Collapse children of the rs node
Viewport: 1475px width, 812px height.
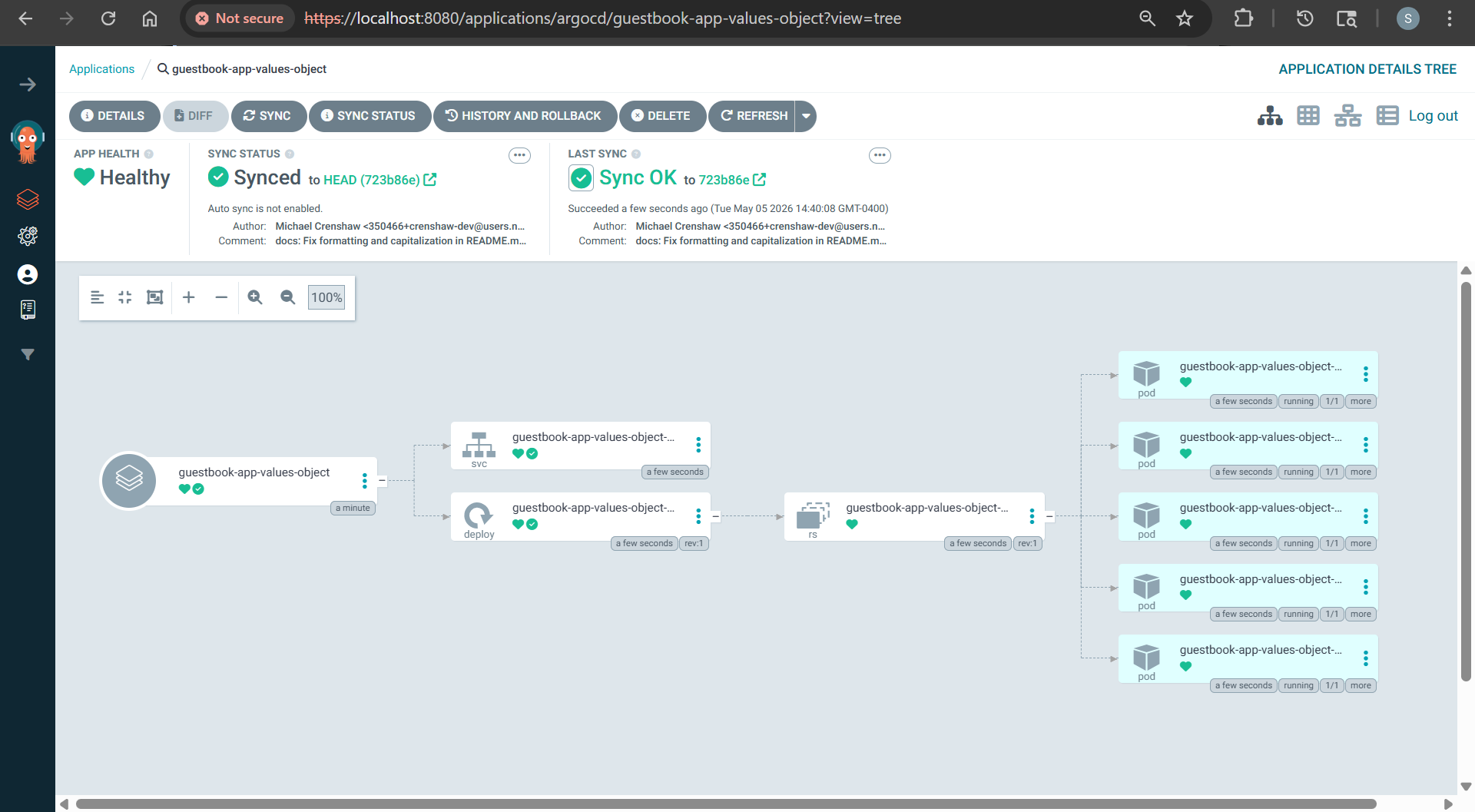(x=1049, y=516)
